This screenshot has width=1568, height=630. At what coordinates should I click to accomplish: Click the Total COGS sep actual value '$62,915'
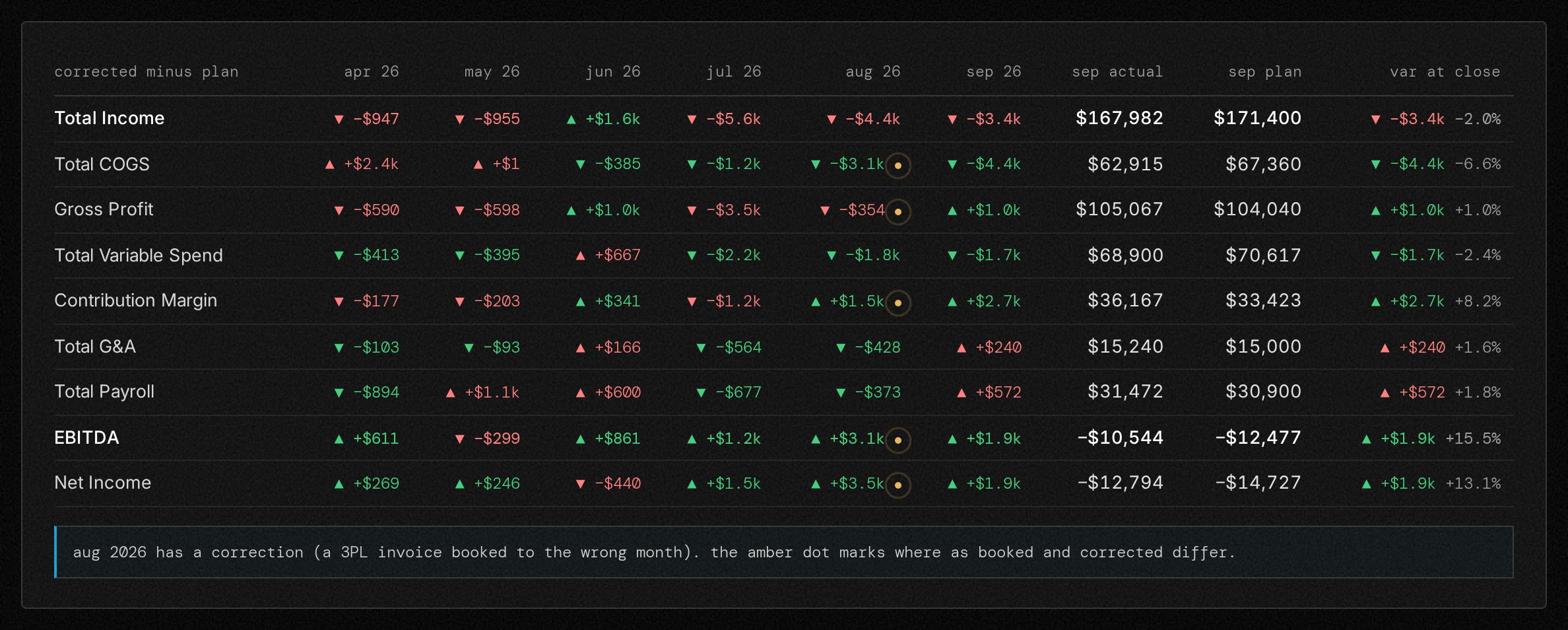(1126, 164)
